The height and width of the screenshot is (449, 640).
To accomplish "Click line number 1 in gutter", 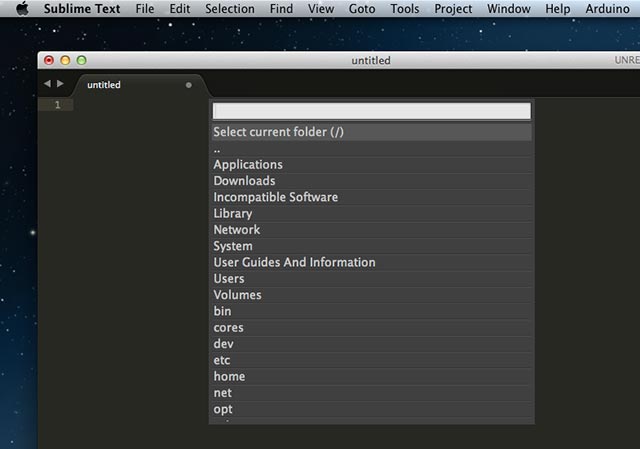I will point(58,105).
